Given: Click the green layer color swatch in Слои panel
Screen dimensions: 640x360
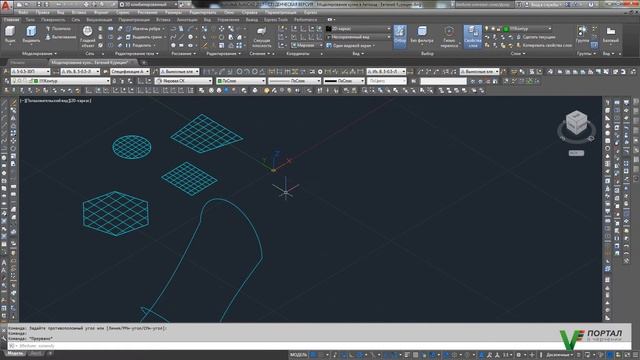Looking at the screenshot, I should click(506, 29).
